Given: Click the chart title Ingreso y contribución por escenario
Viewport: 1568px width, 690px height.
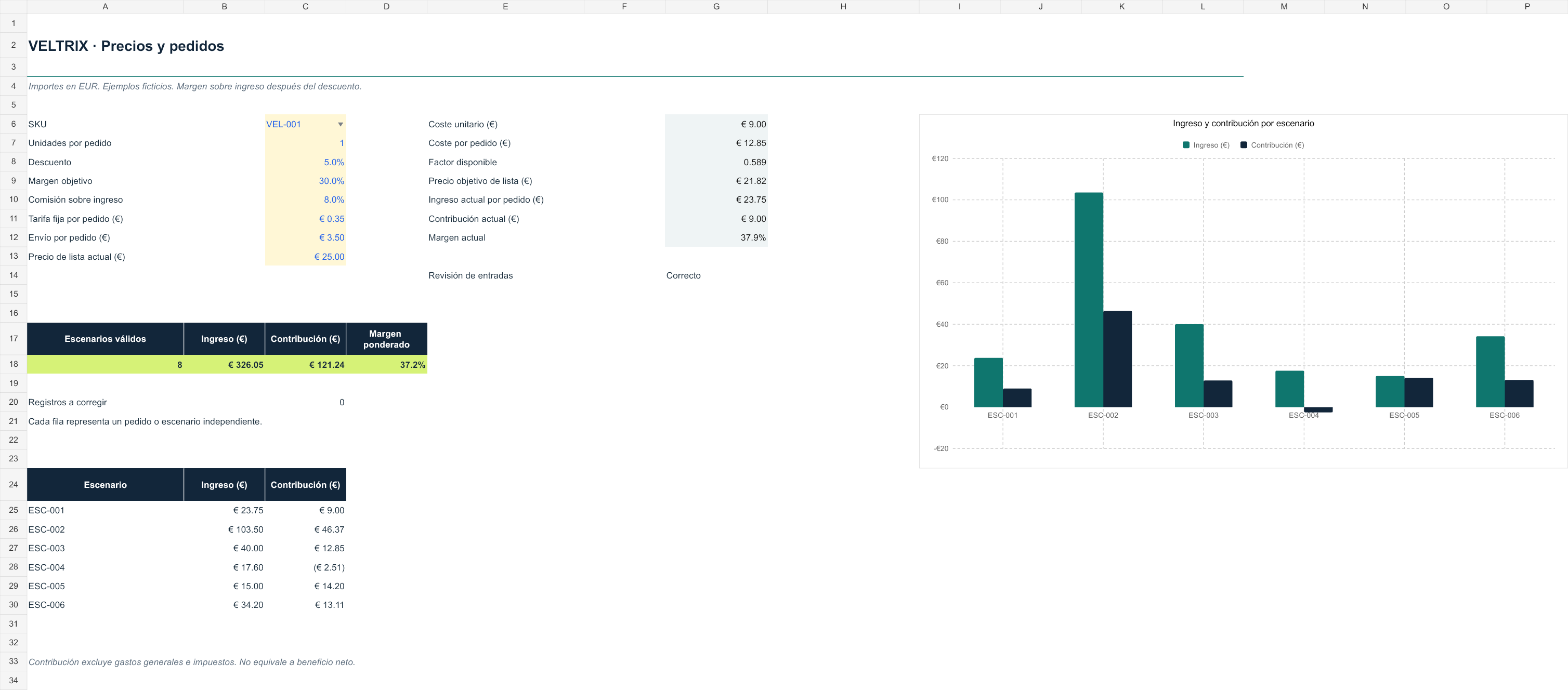Looking at the screenshot, I should [1244, 124].
